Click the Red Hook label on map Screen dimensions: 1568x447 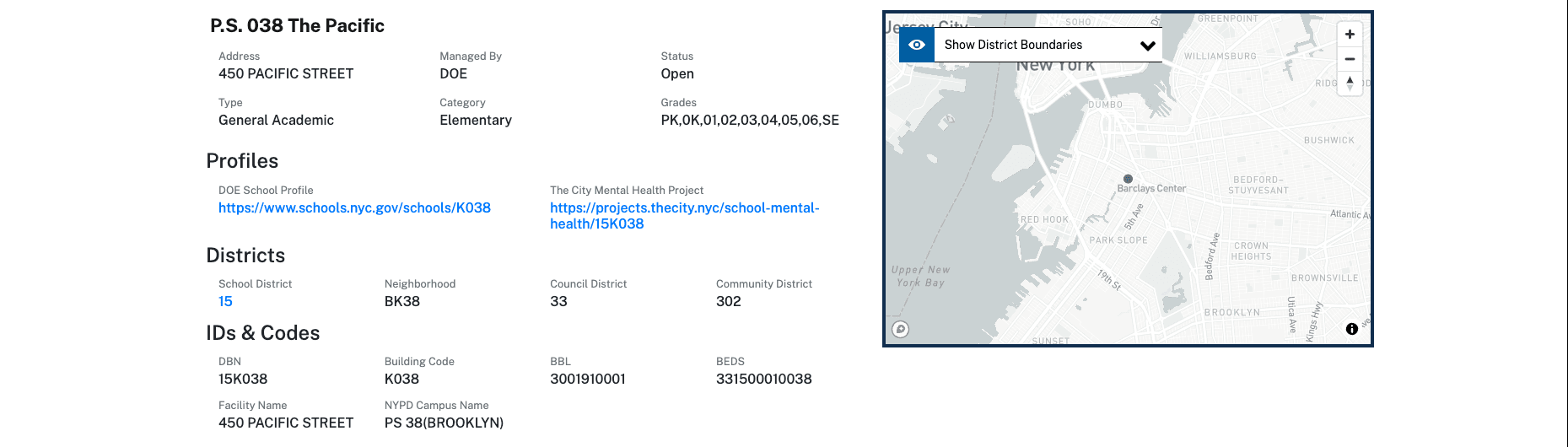click(1044, 219)
